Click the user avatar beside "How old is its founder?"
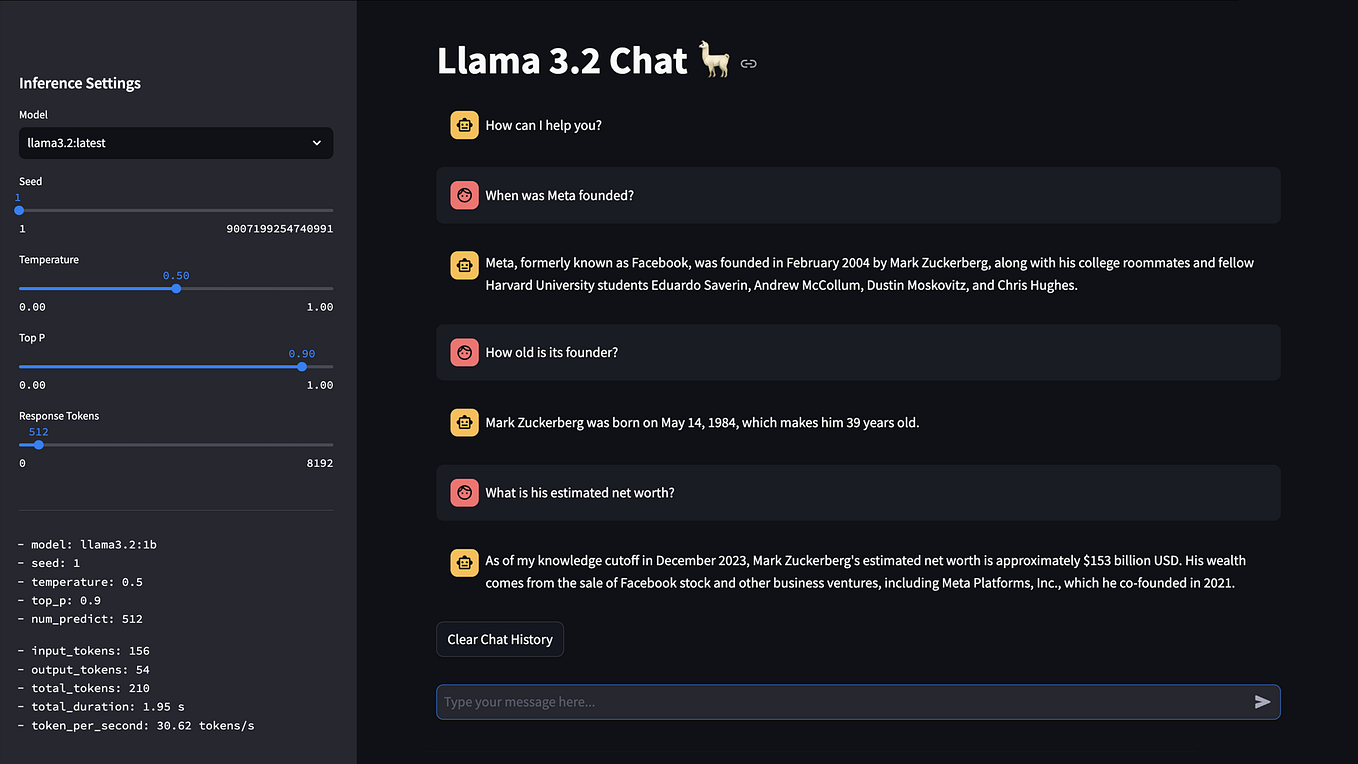Image resolution: width=1358 pixels, height=764 pixels. pyautogui.click(x=464, y=352)
